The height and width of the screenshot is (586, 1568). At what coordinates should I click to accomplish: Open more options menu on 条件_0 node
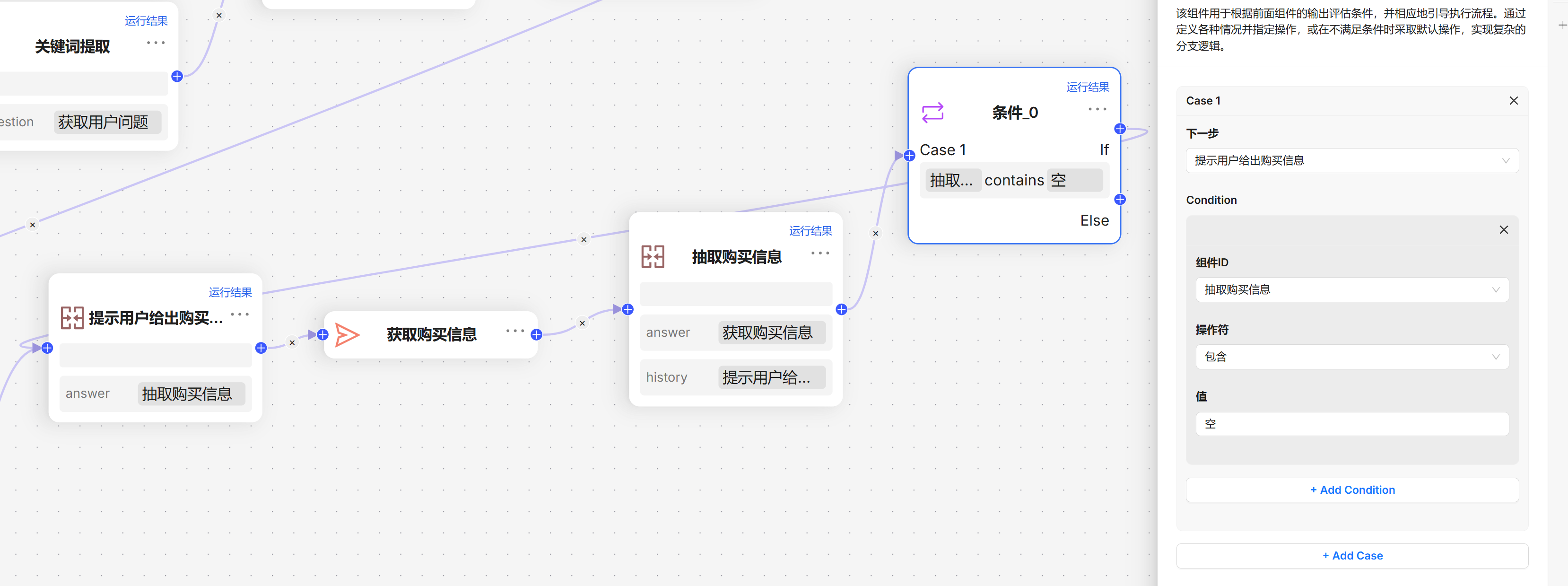coord(1097,110)
